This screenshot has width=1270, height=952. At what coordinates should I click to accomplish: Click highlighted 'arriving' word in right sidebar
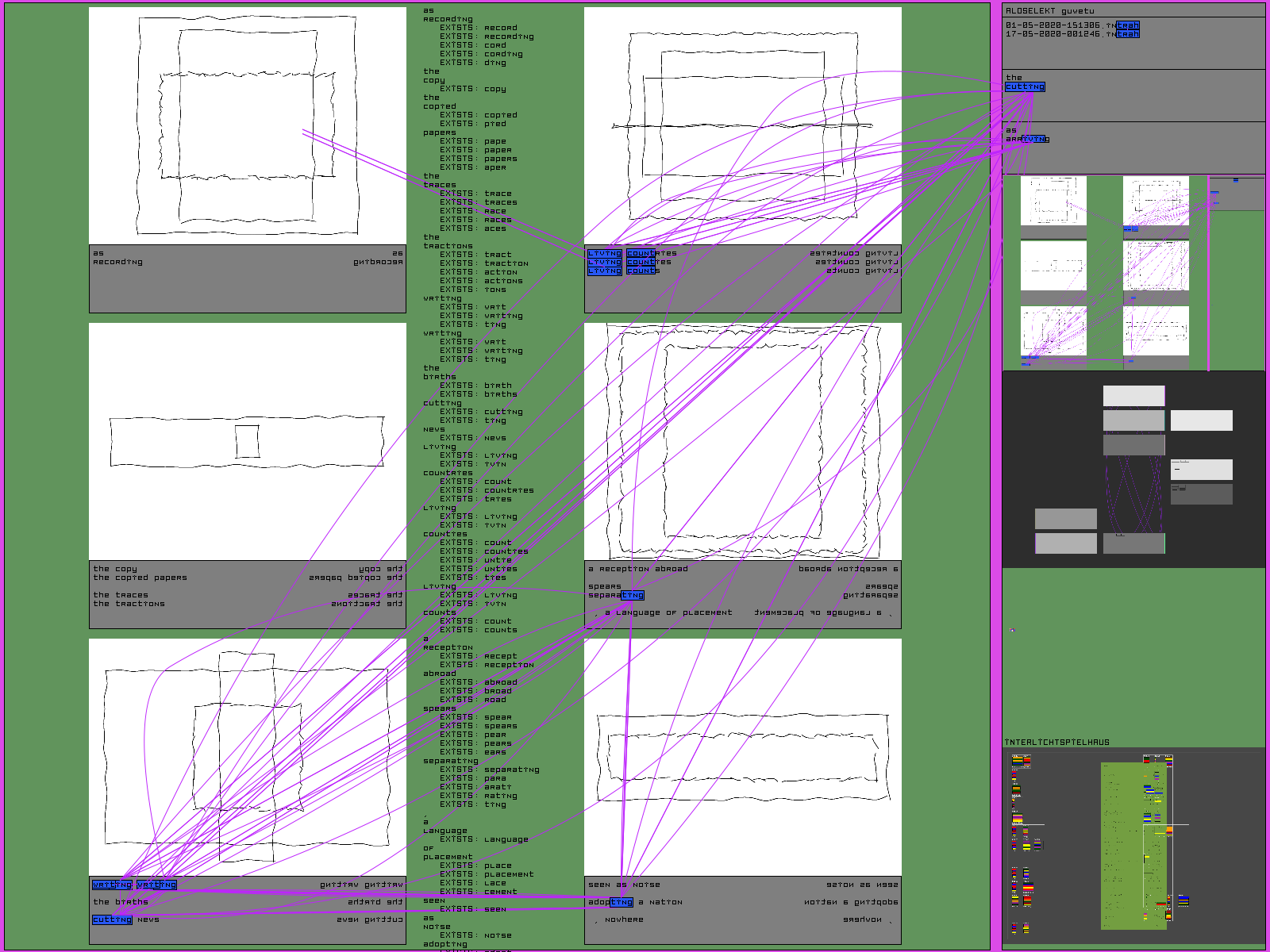click(x=1027, y=139)
